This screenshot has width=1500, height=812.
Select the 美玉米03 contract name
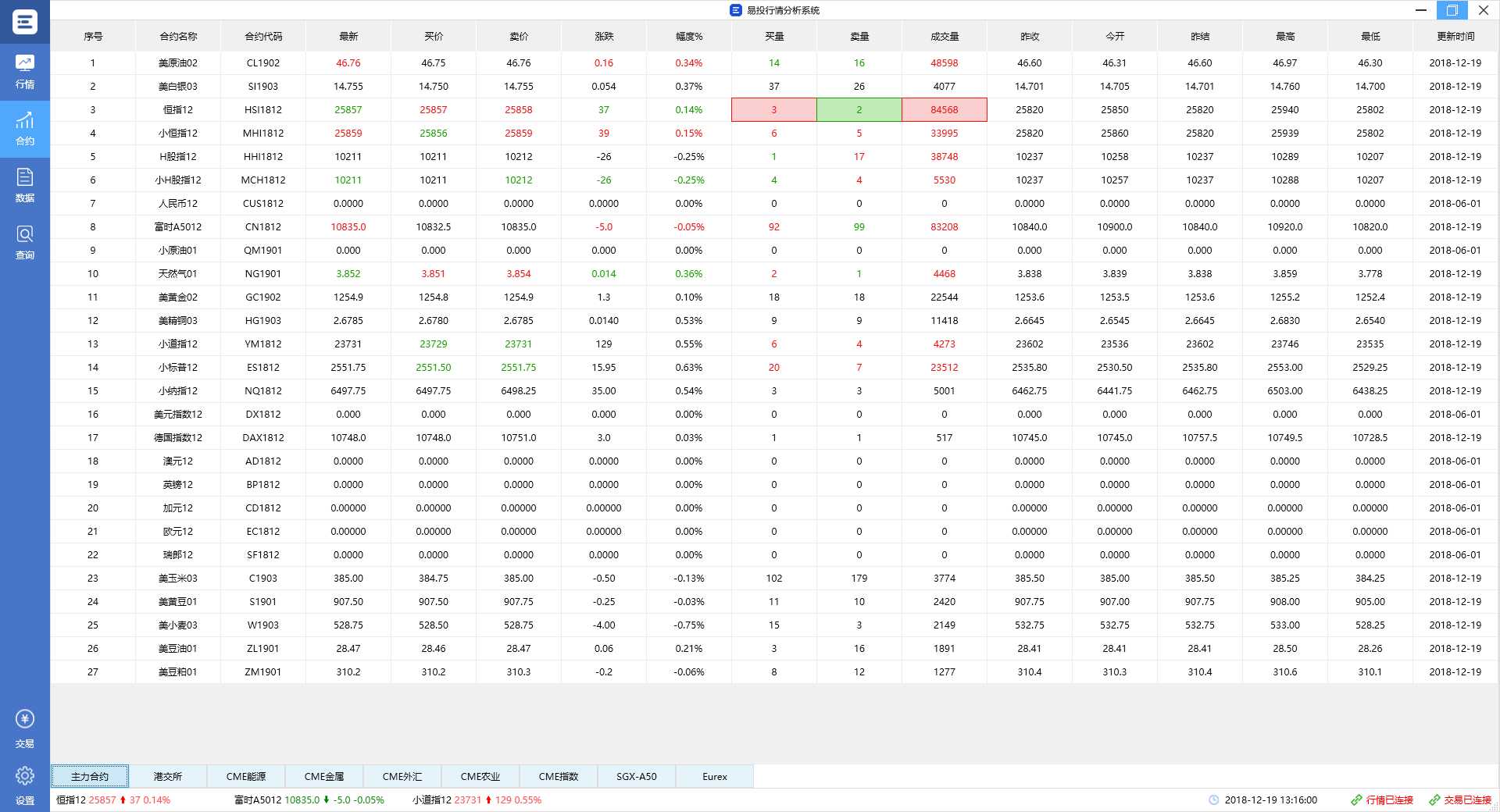click(x=178, y=578)
